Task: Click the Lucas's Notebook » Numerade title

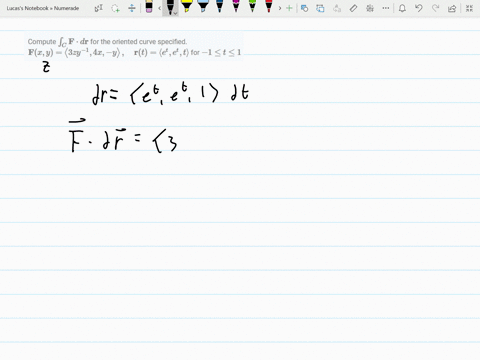Action: (43, 8)
